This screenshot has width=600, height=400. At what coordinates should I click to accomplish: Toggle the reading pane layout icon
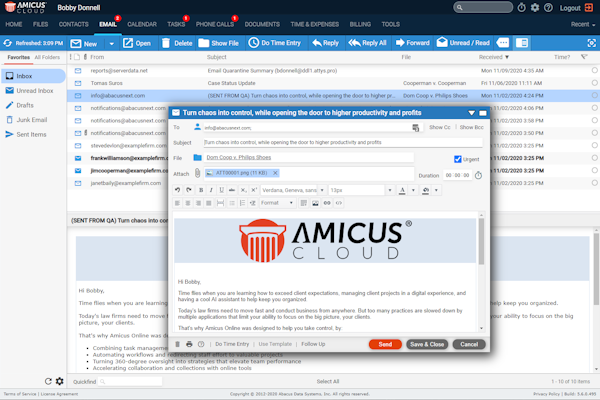(522, 43)
